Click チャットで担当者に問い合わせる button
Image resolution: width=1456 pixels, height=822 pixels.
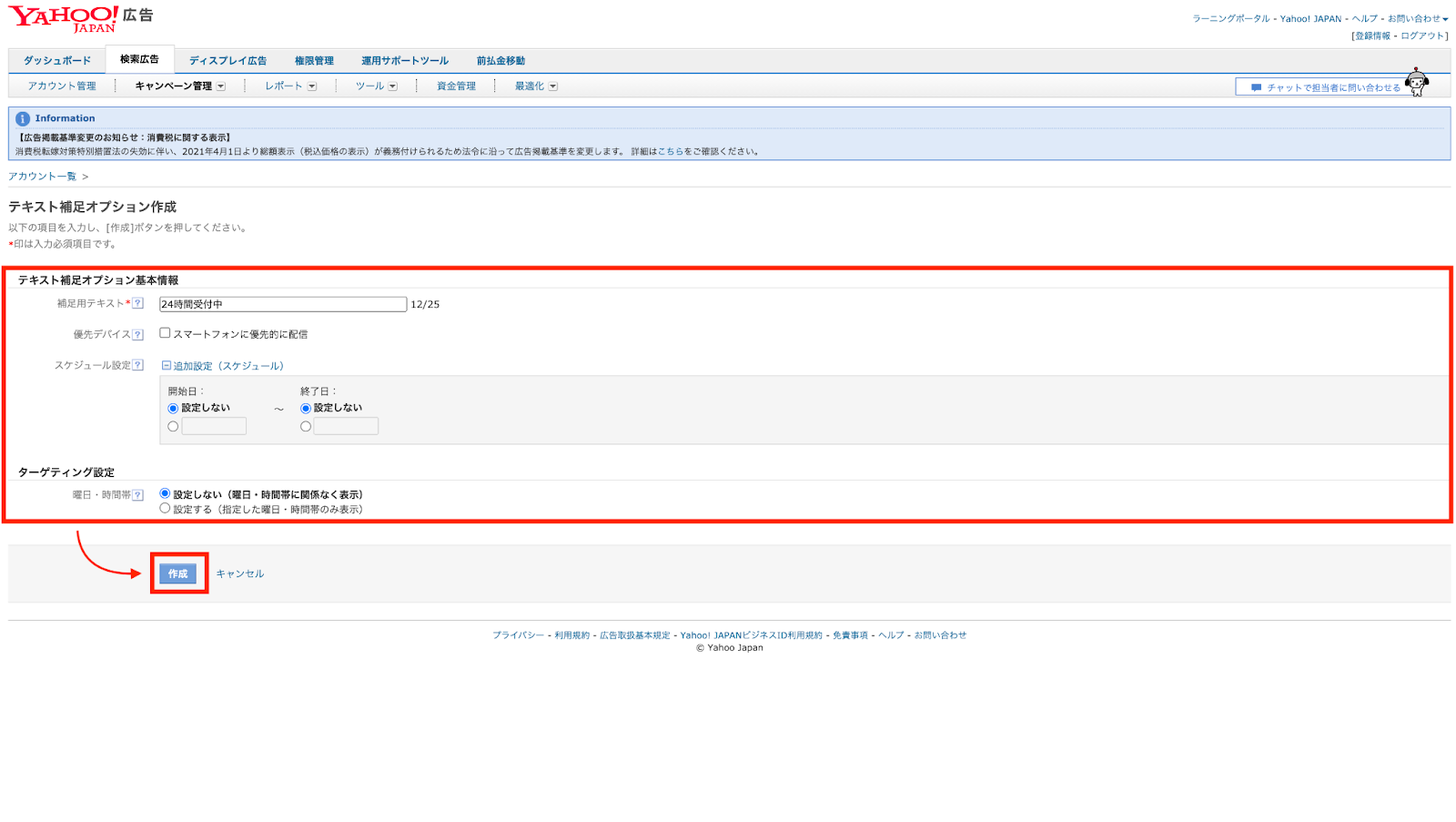coord(1324,87)
